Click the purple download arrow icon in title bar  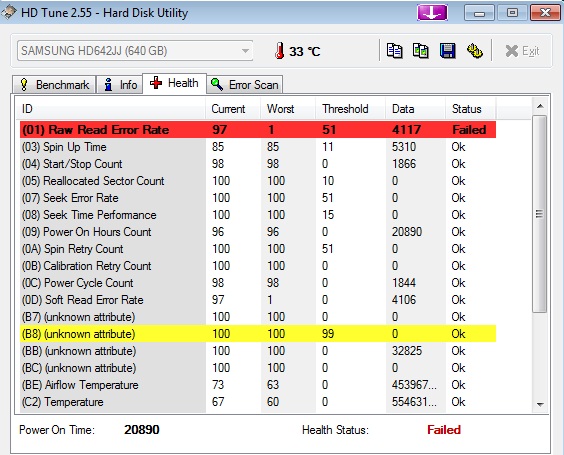pyautogui.click(x=432, y=13)
